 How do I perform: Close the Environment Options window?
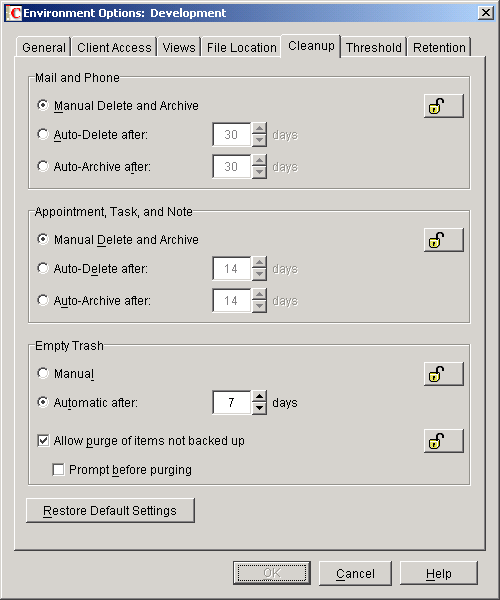click(486, 13)
